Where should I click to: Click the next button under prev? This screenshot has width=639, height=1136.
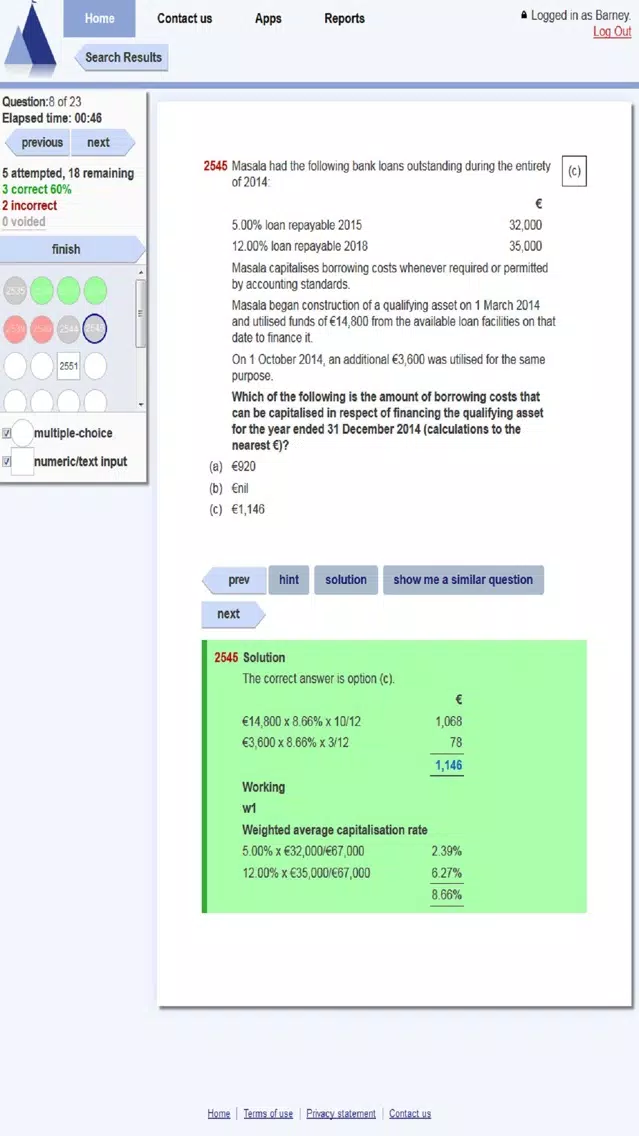tap(233, 614)
